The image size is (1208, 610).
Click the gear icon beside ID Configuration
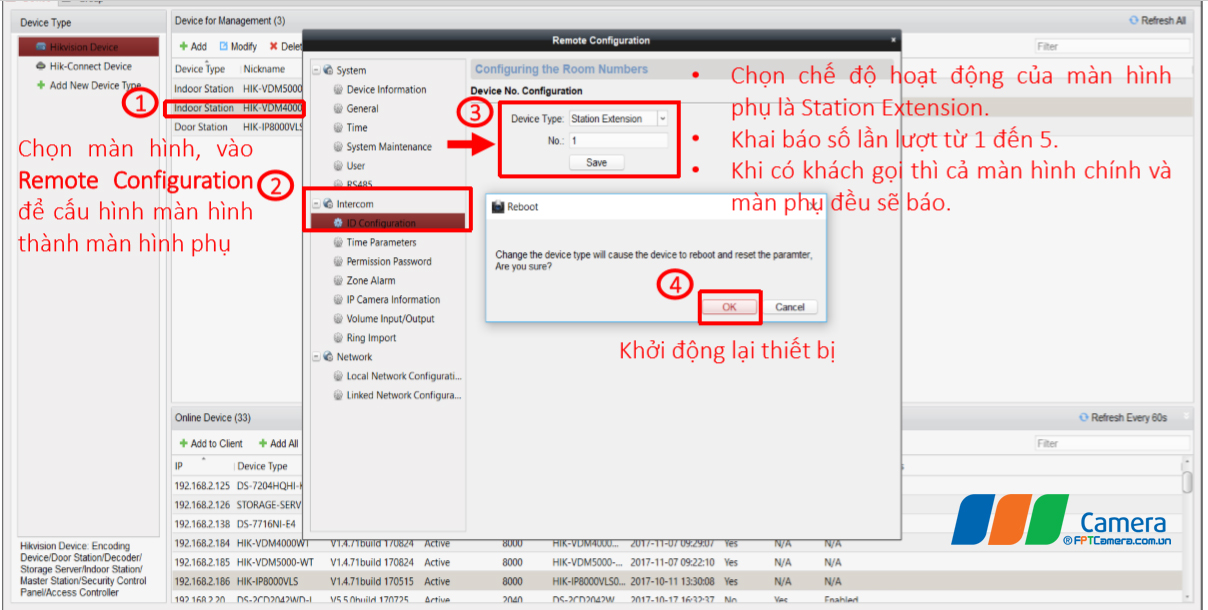point(338,223)
